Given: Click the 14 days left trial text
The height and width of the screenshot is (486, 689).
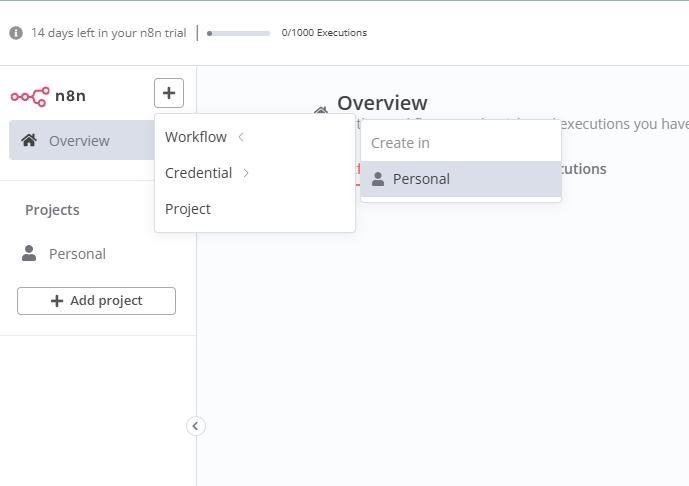Looking at the screenshot, I should click(x=108, y=33).
